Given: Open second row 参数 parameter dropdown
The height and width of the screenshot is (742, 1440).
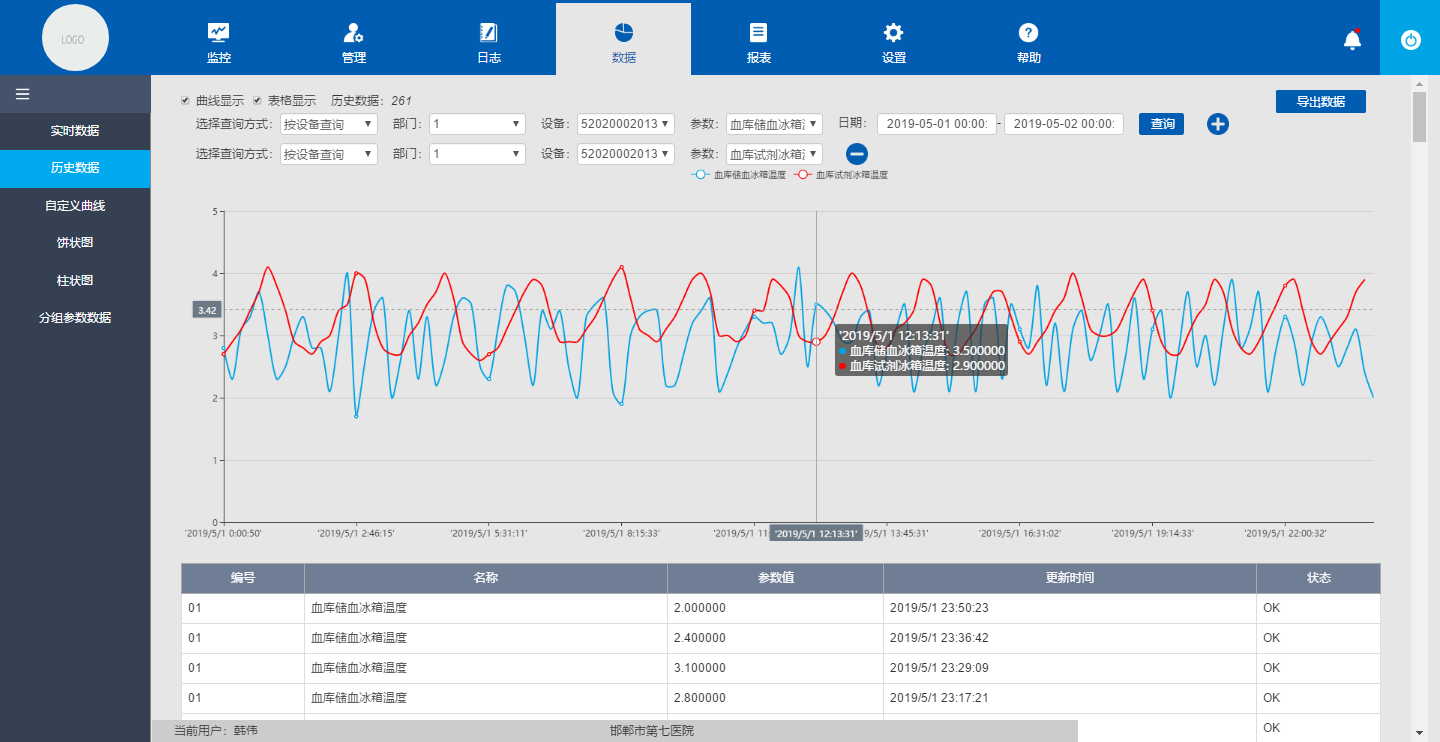Looking at the screenshot, I should (x=774, y=154).
